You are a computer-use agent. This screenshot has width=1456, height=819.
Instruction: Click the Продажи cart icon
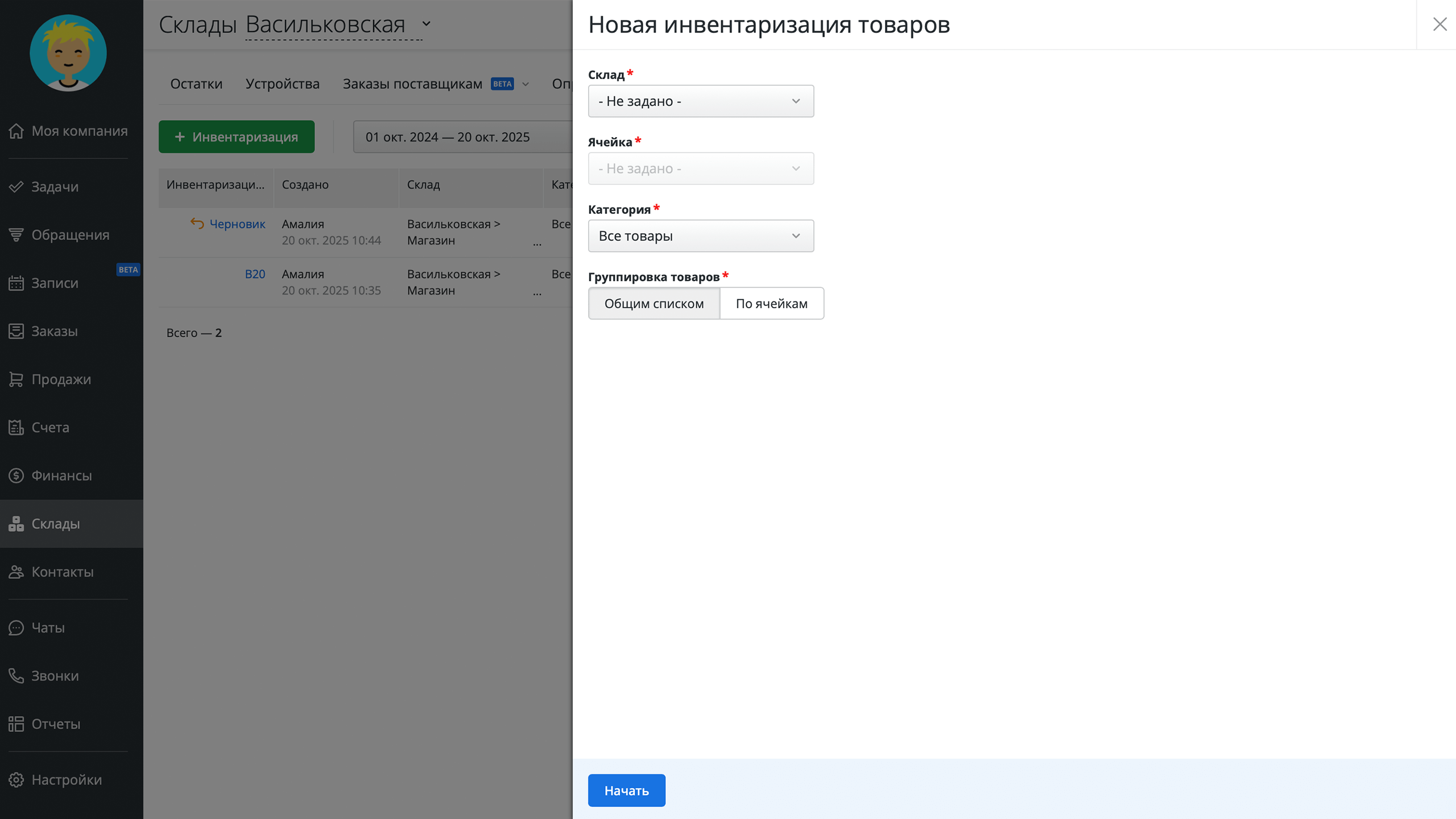tap(16, 379)
